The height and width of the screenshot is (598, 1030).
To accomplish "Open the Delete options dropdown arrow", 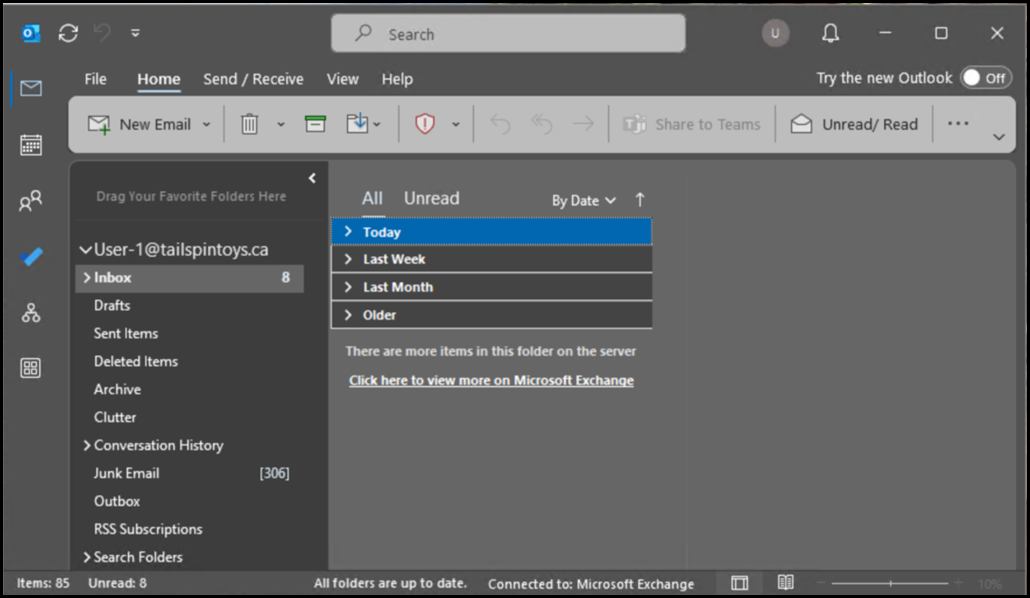I will pos(280,124).
